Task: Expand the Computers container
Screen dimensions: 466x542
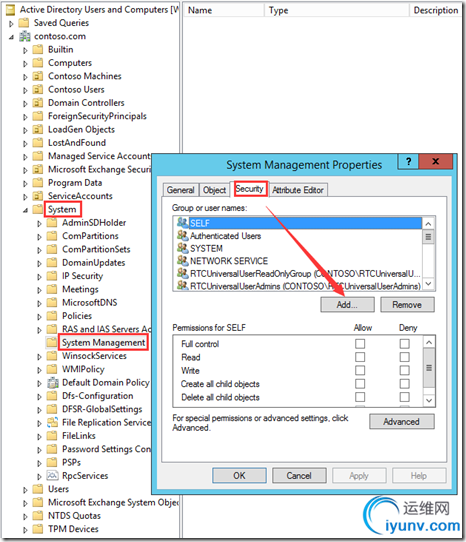Action: [x=25, y=64]
